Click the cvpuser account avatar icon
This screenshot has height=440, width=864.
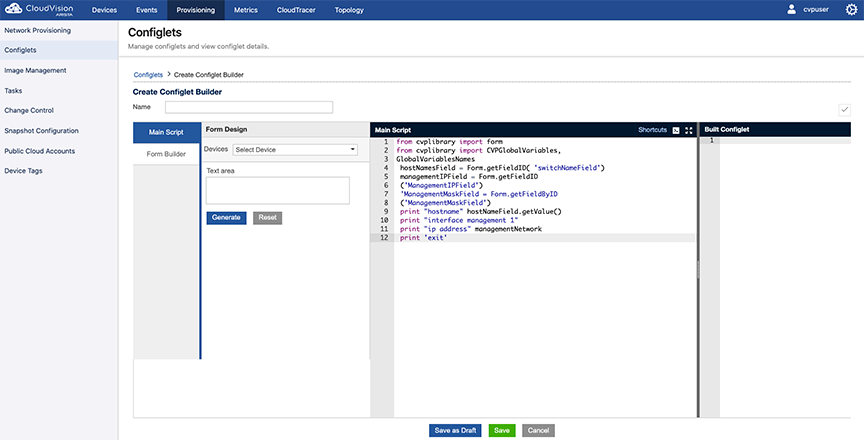tap(791, 9)
